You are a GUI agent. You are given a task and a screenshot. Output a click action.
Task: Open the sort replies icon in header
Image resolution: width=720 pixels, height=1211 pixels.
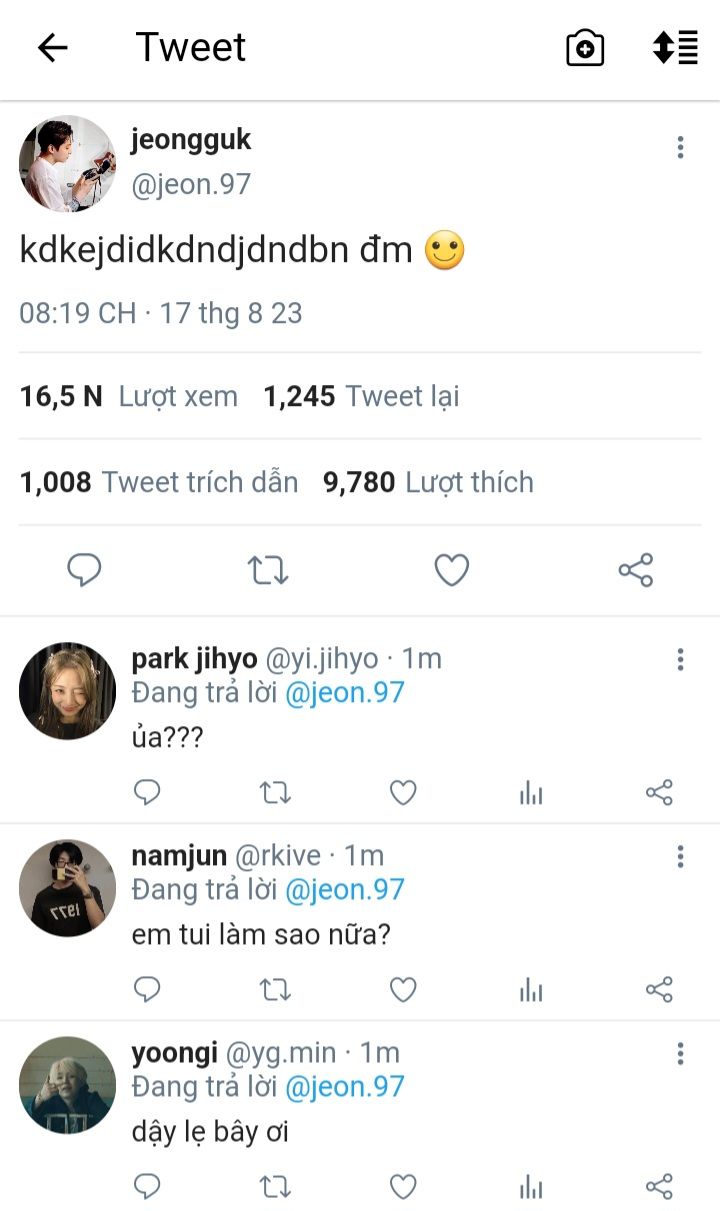coord(675,47)
